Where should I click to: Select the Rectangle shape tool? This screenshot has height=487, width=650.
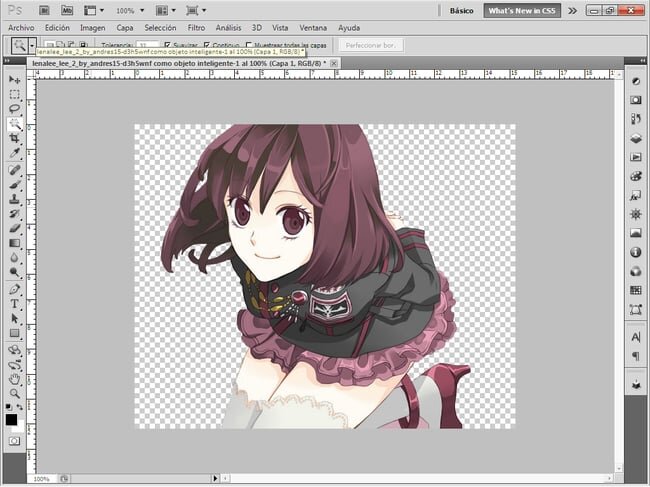point(15,333)
